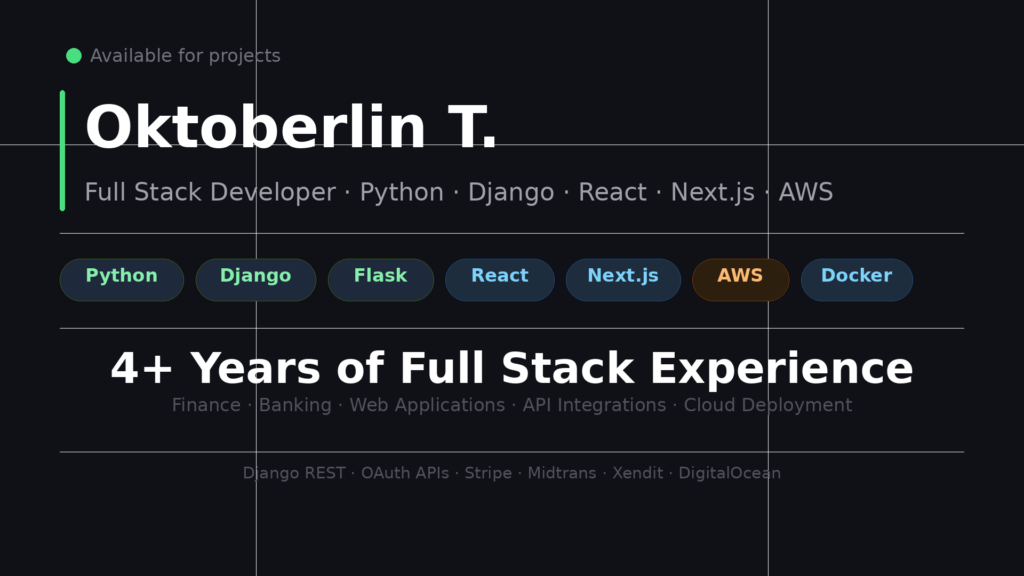Click the Docker skill pill
This screenshot has width=1024, height=576.
coord(856,280)
